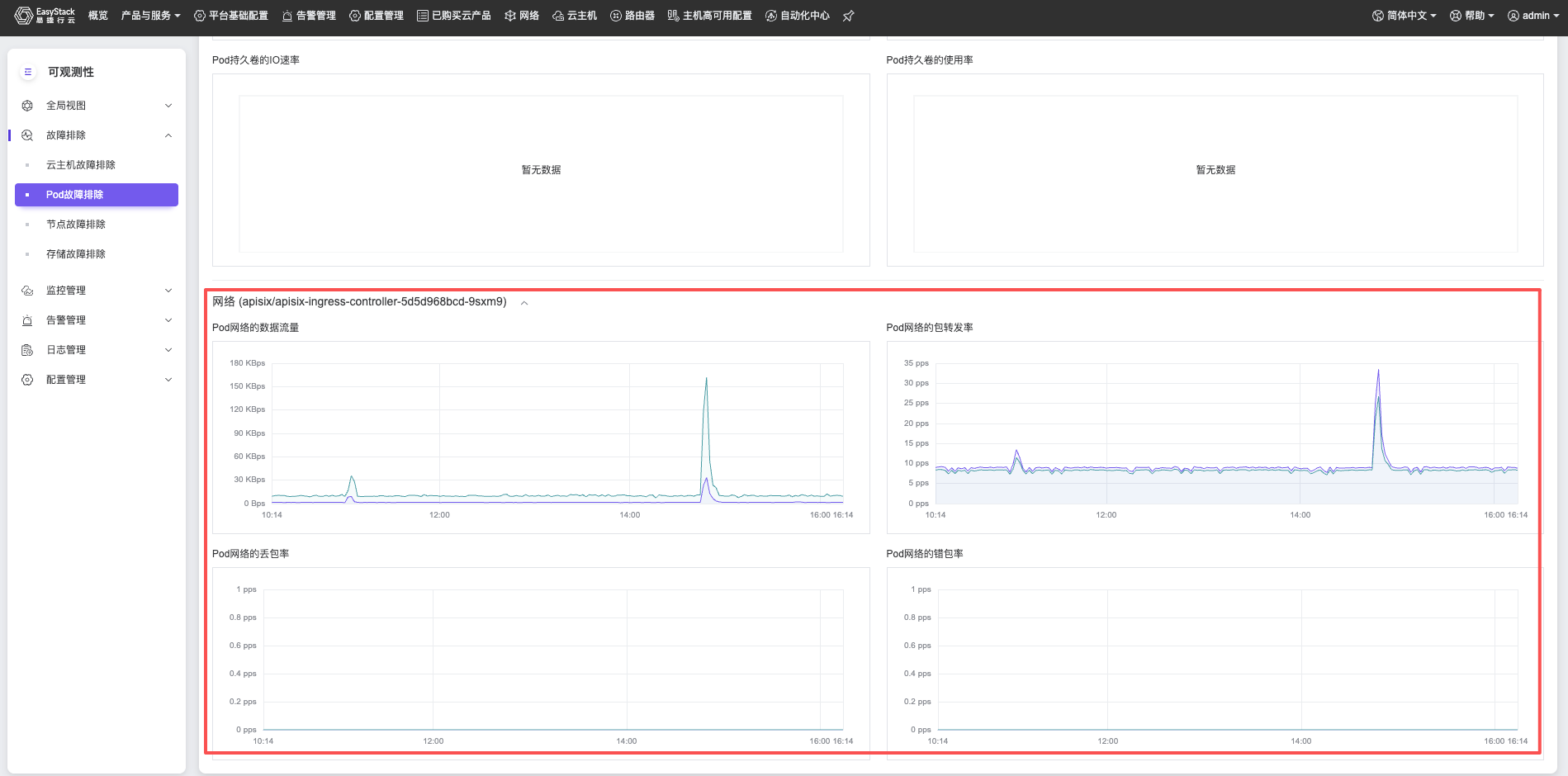Viewport: 1568px width, 776px height.
Task: Click the 180 KBps axis label
Action: click(x=248, y=363)
